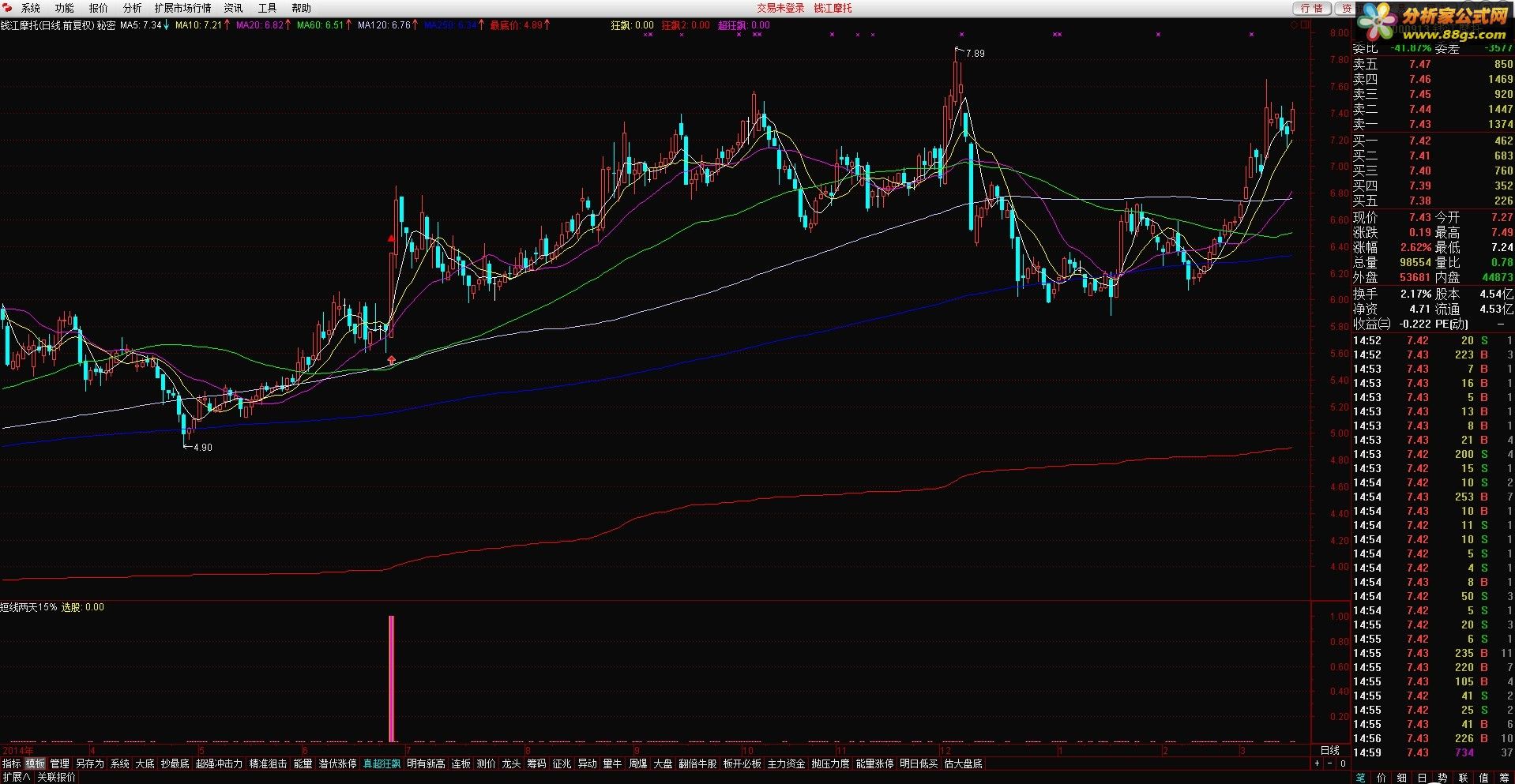Click the diamond icon above the price axis

pyautogui.click(x=1294, y=25)
